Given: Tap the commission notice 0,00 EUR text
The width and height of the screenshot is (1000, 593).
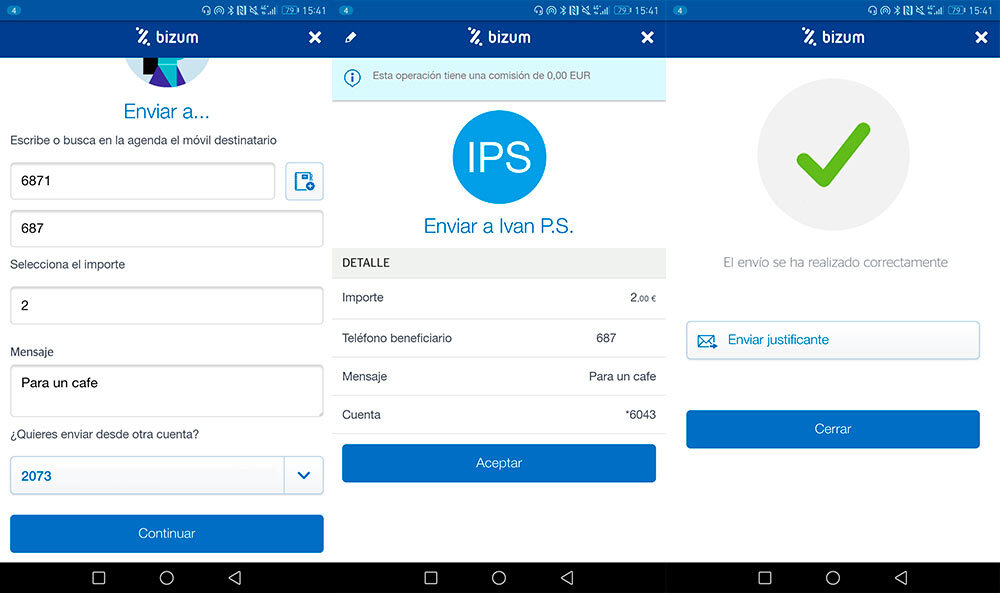Looking at the screenshot, I should click(482, 75).
